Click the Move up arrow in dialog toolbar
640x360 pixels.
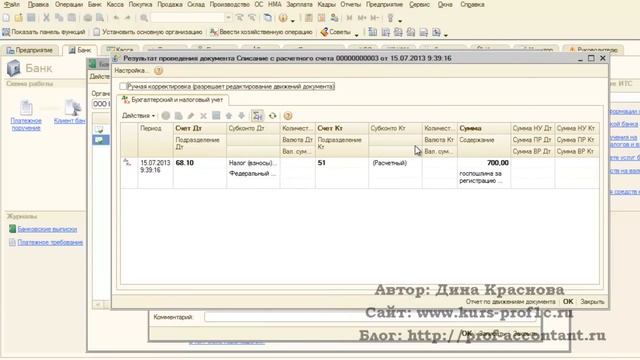point(229,116)
